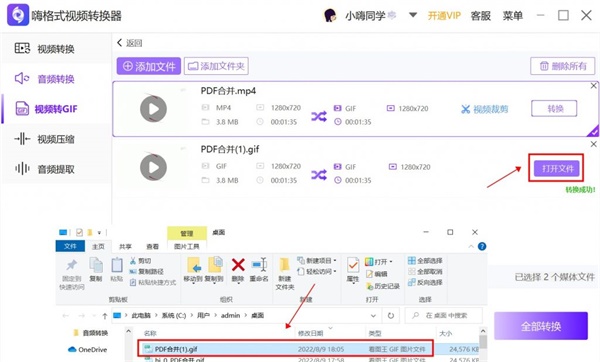Click the refresh icon beside the address bar
The image size is (600, 362).
(x=391, y=316)
